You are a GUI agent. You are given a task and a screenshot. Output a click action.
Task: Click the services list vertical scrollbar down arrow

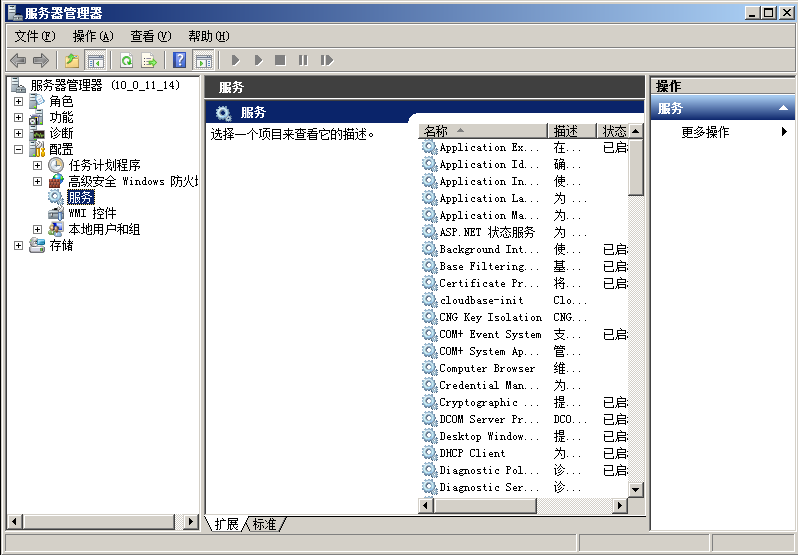(x=635, y=489)
